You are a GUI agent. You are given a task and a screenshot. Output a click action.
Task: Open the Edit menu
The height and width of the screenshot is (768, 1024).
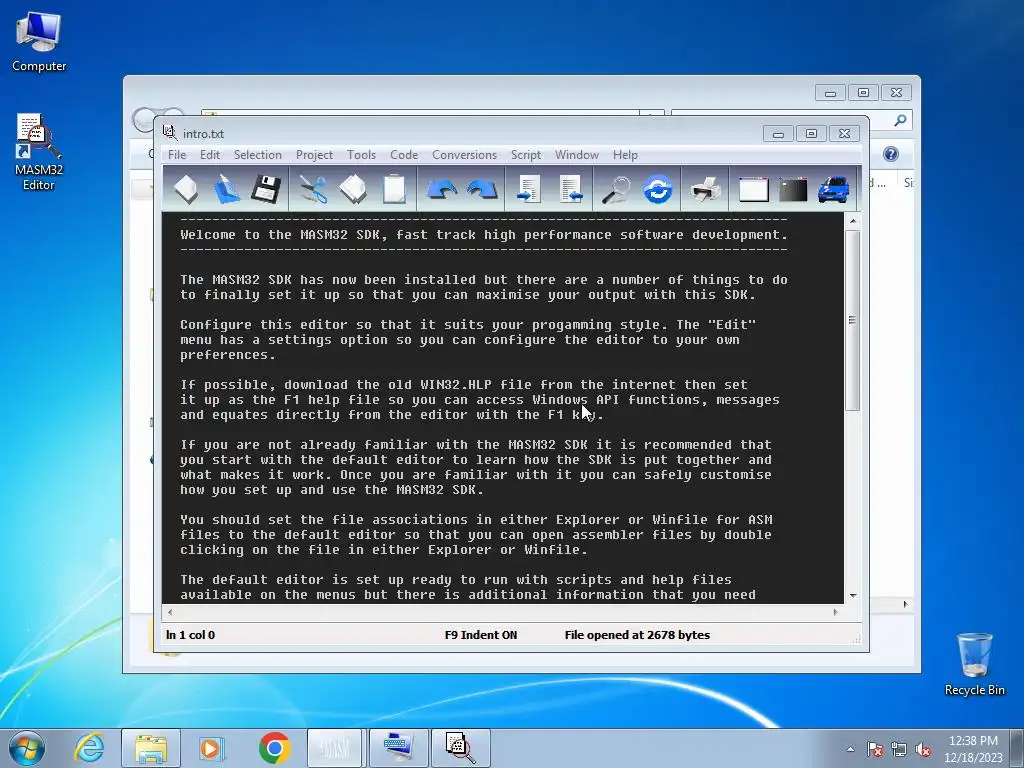tap(210, 155)
